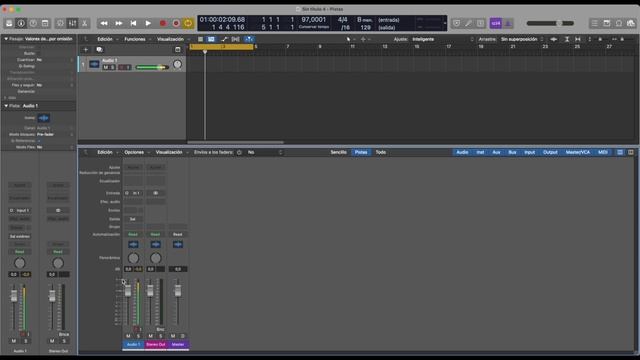Toggle the Aux channel filter button
The image size is (640, 360).
(x=496, y=152)
